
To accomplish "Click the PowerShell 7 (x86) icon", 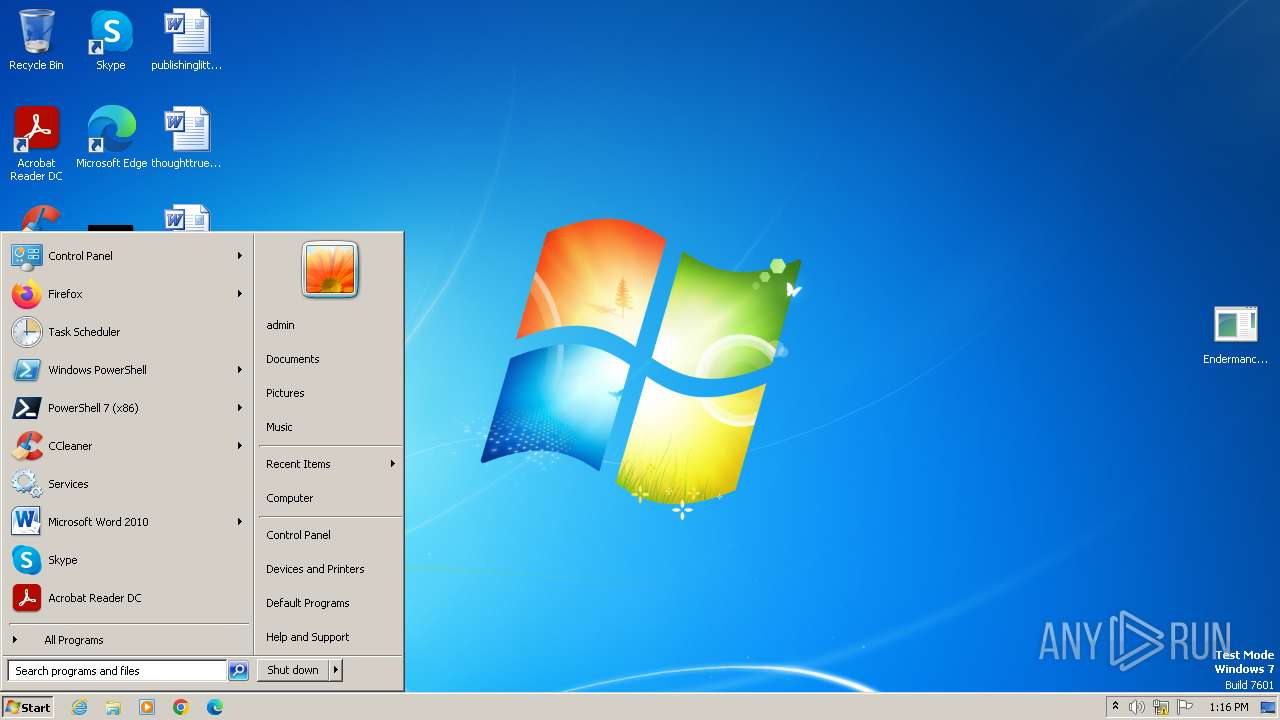I will point(26,408).
